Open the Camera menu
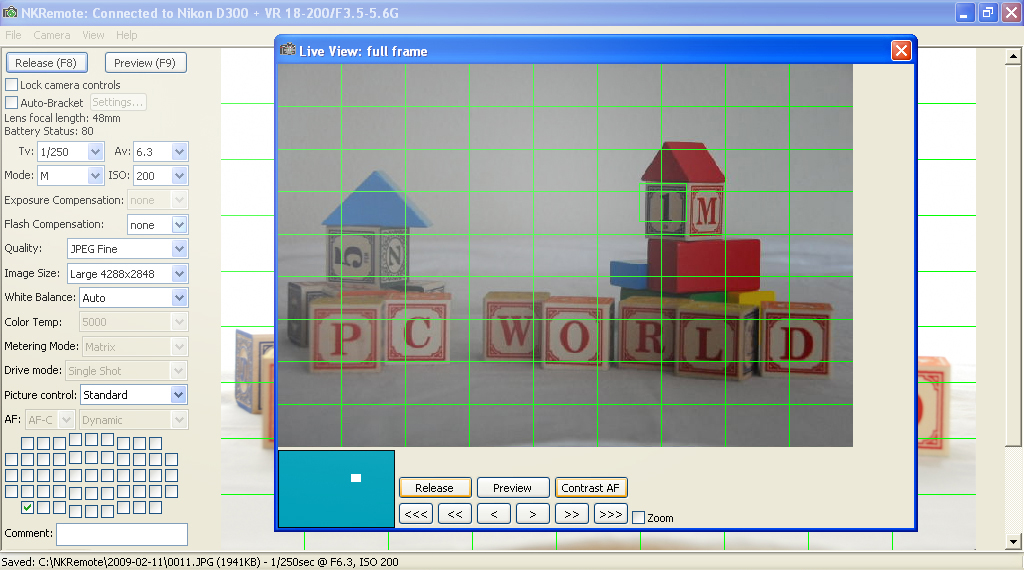The image size is (1024, 570). tap(52, 35)
